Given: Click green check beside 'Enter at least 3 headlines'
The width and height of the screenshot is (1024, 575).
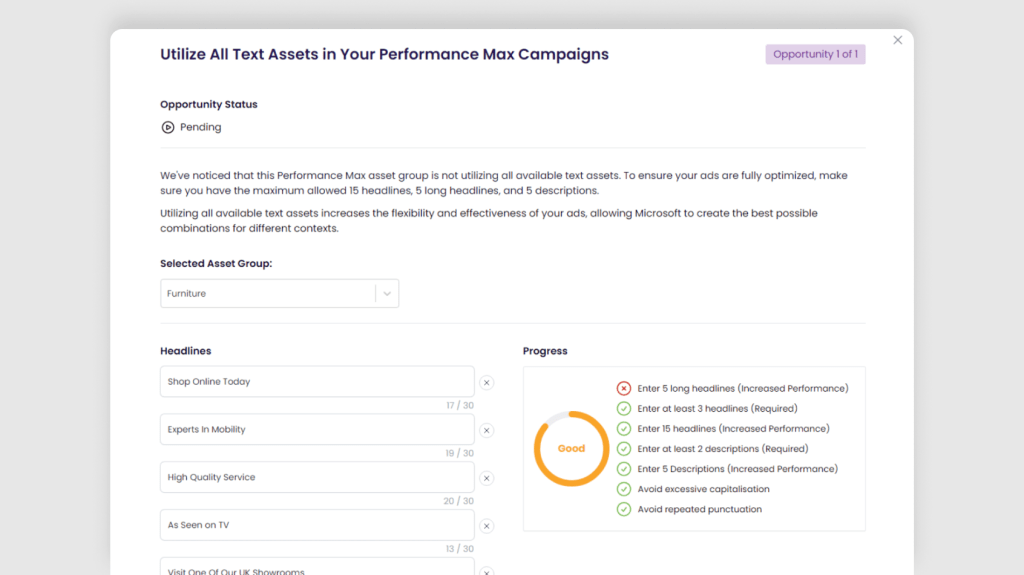Looking at the screenshot, I should pos(624,409).
